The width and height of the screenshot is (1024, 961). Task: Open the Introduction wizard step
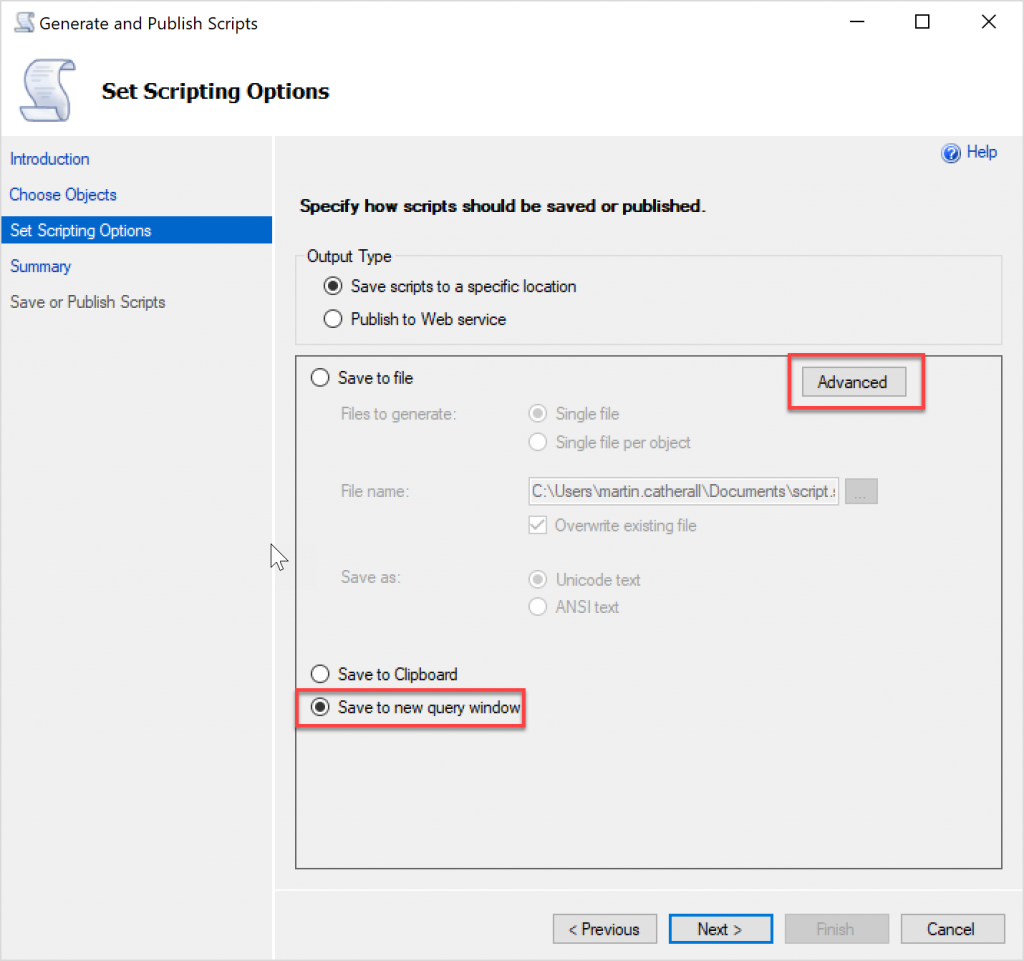point(50,159)
